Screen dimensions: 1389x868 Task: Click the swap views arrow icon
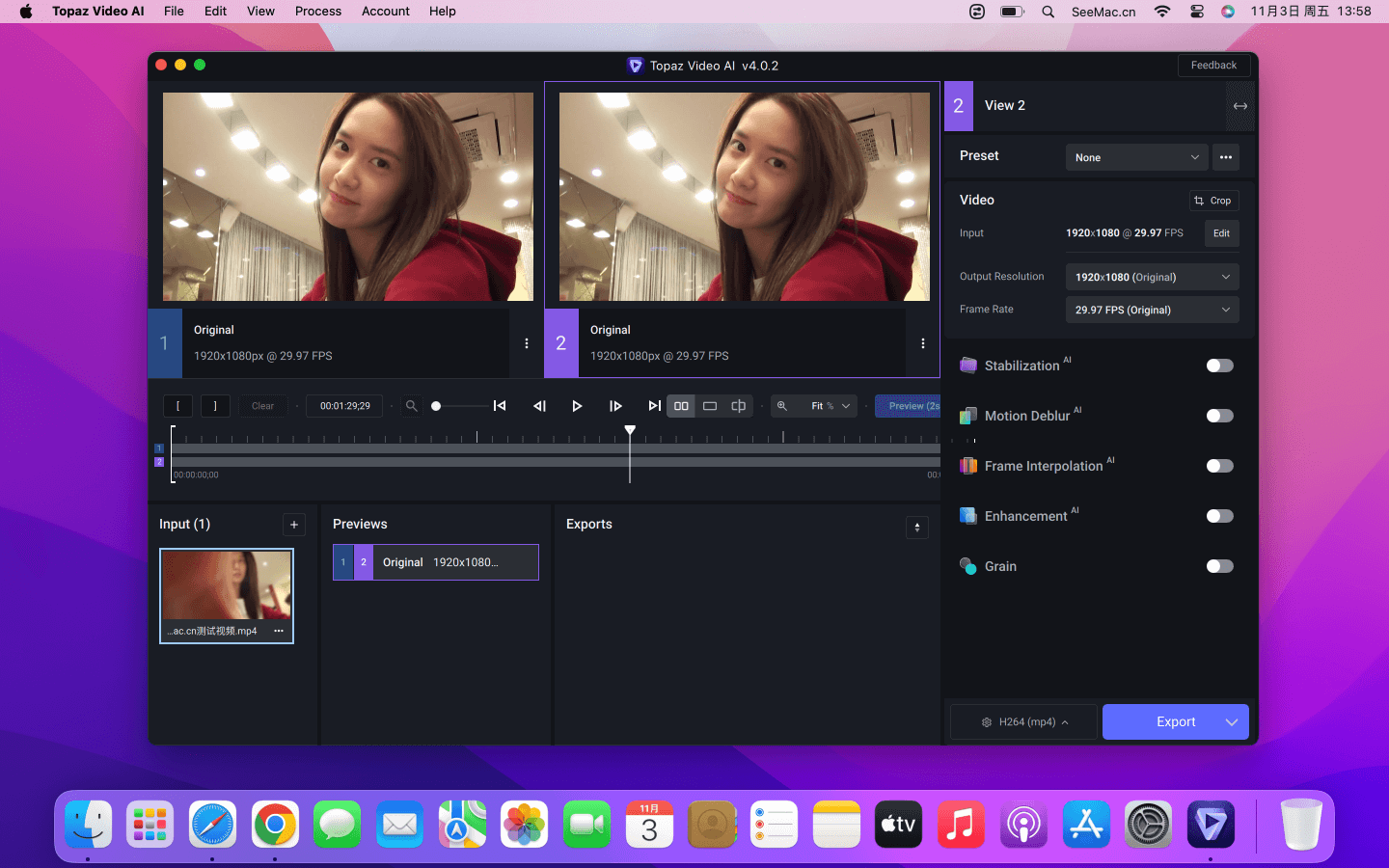coord(1240,106)
